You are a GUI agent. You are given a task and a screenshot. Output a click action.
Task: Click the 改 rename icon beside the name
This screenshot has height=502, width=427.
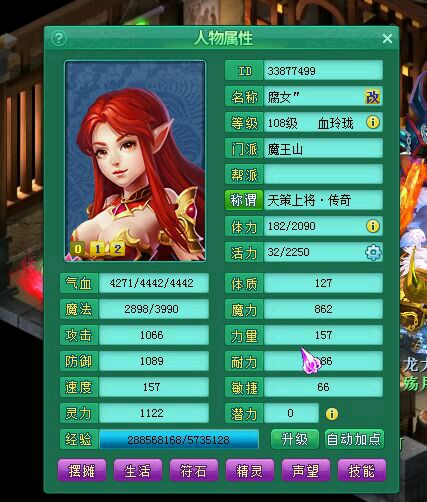click(372, 97)
